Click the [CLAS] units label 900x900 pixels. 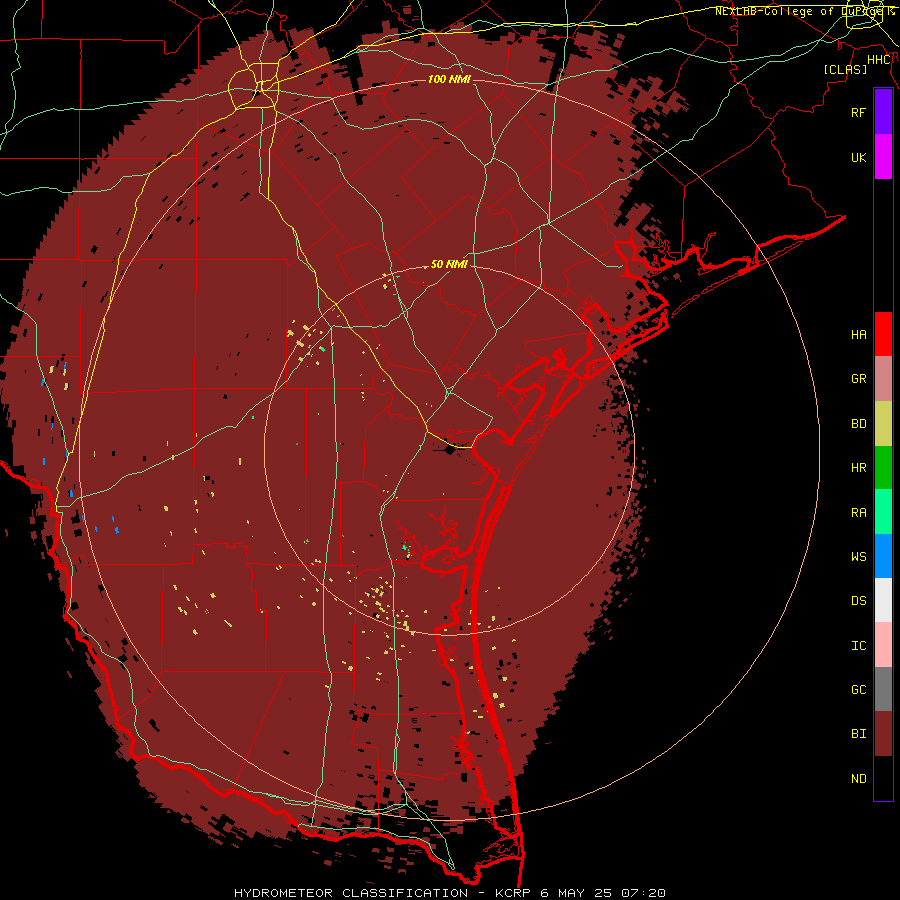coord(845,70)
